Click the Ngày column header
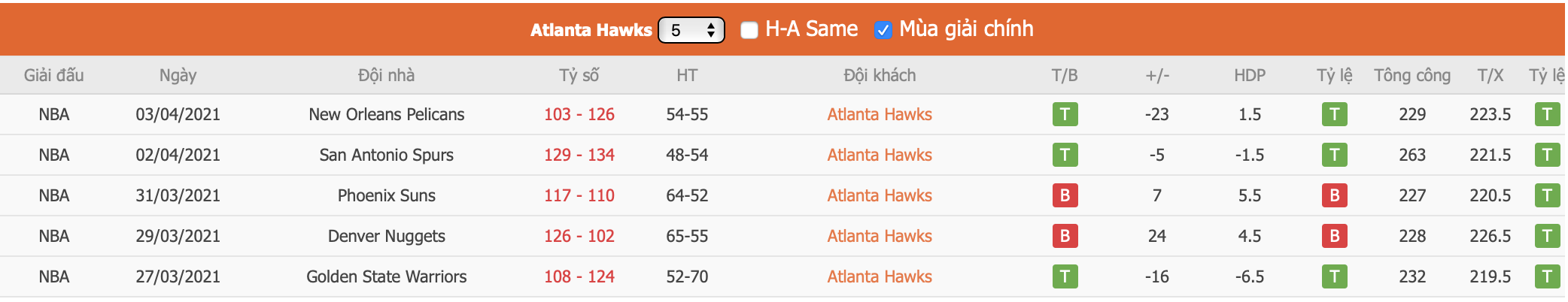1568x302 pixels. [x=178, y=75]
